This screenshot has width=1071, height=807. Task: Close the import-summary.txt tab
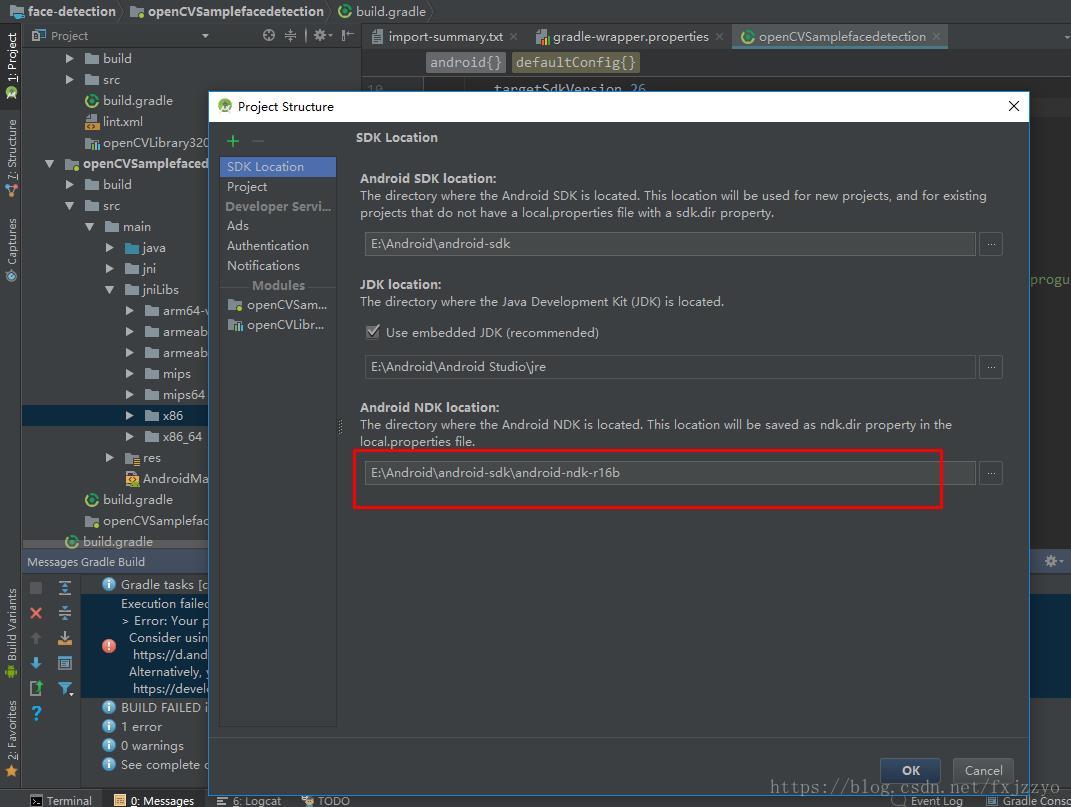(514, 37)
